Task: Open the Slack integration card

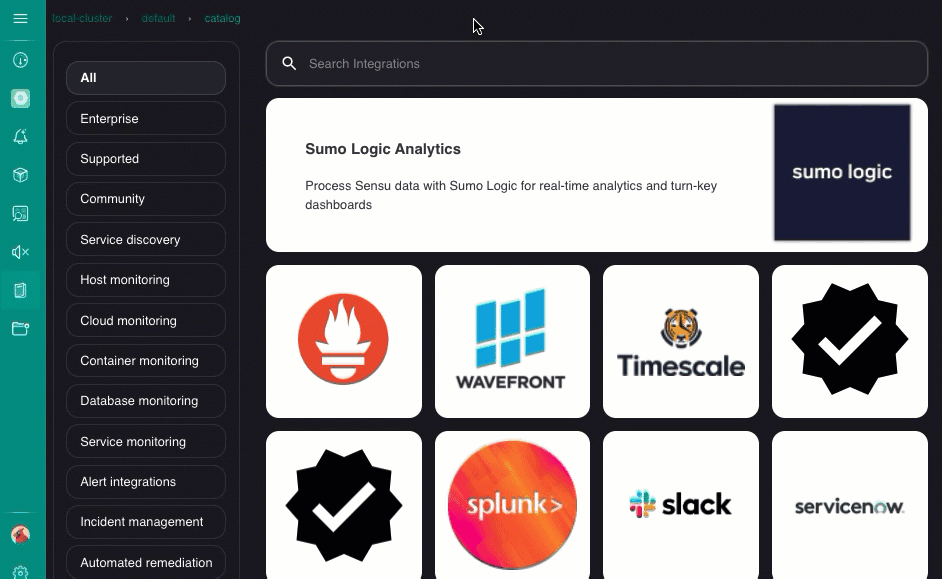Action: [681, 505]
